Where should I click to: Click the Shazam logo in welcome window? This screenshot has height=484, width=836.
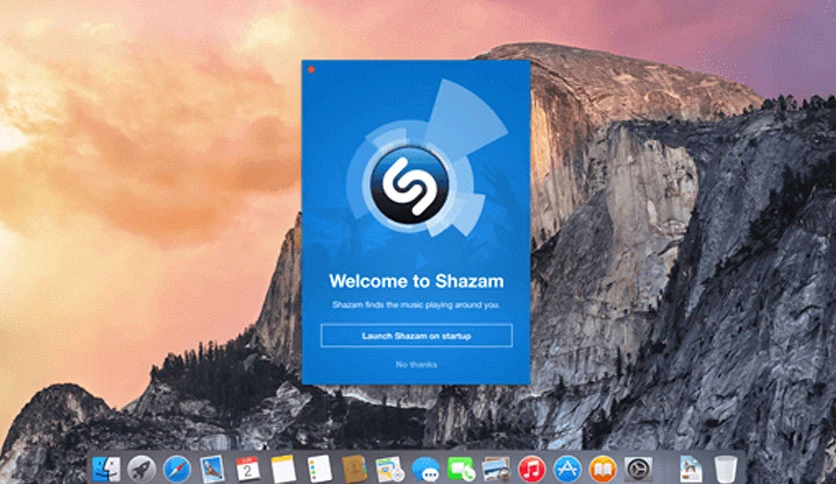(409, 185)
